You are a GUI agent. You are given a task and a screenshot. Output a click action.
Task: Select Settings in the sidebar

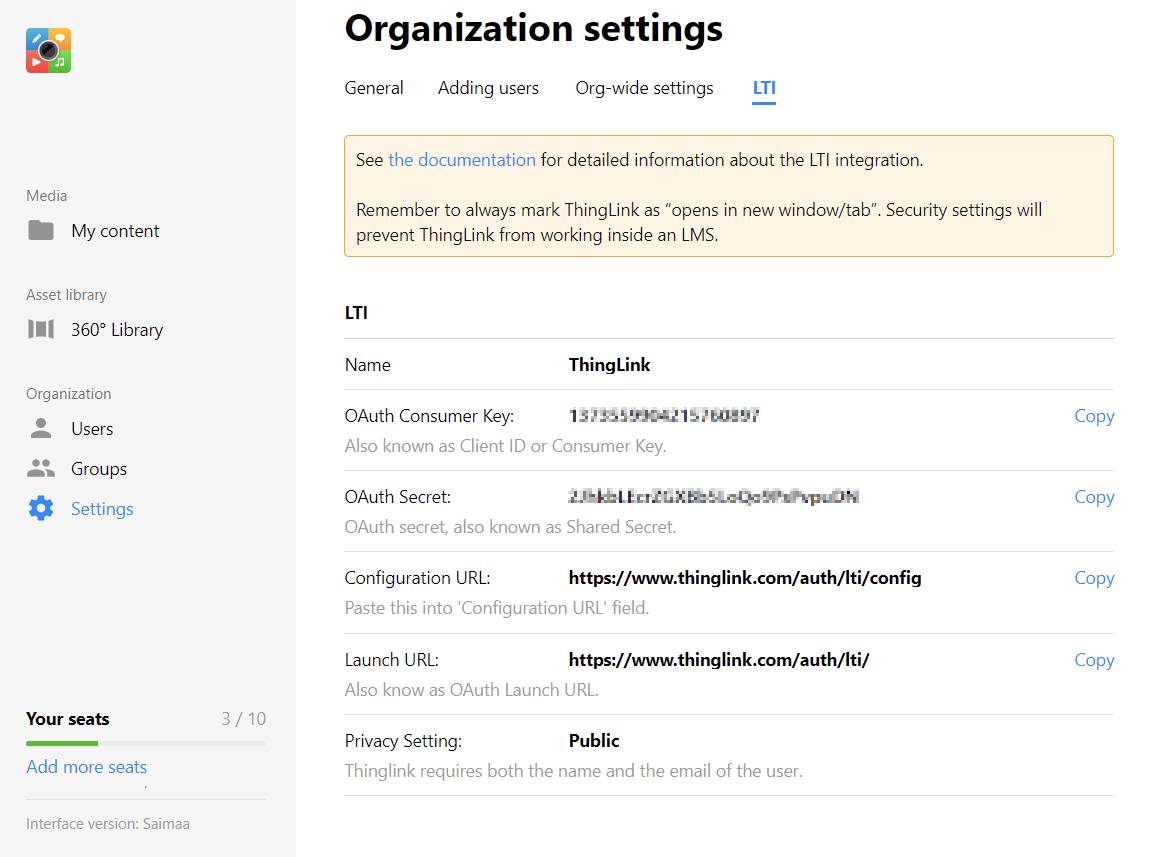point(102,509)
